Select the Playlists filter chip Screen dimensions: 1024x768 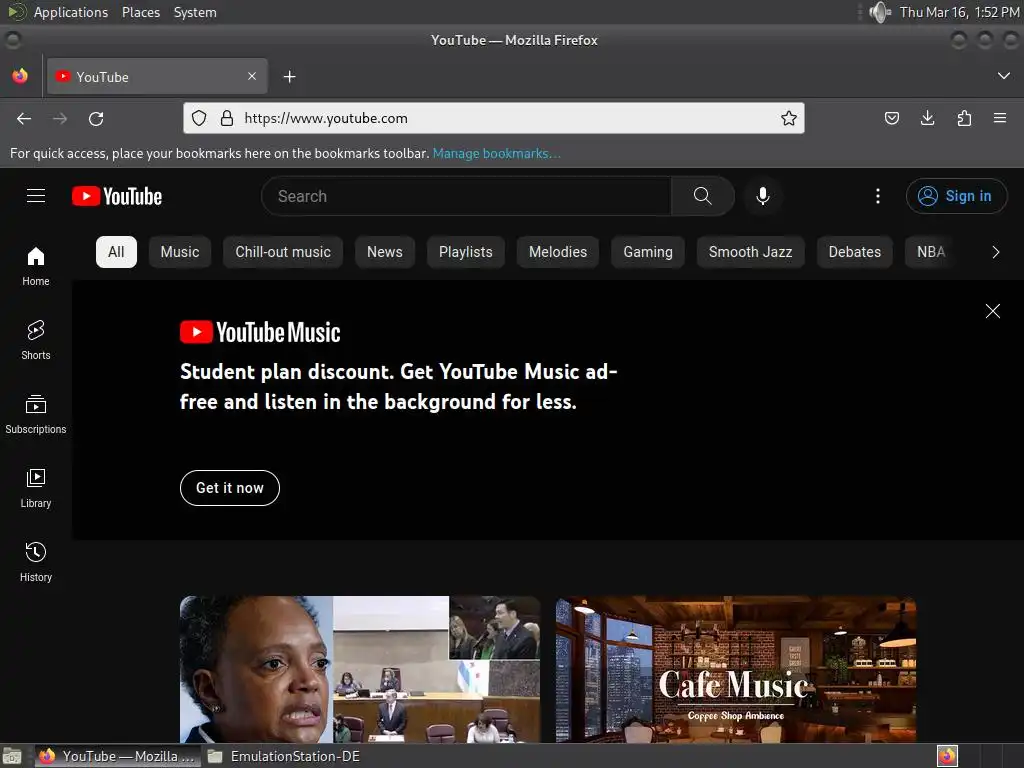(x=466, y=252)
